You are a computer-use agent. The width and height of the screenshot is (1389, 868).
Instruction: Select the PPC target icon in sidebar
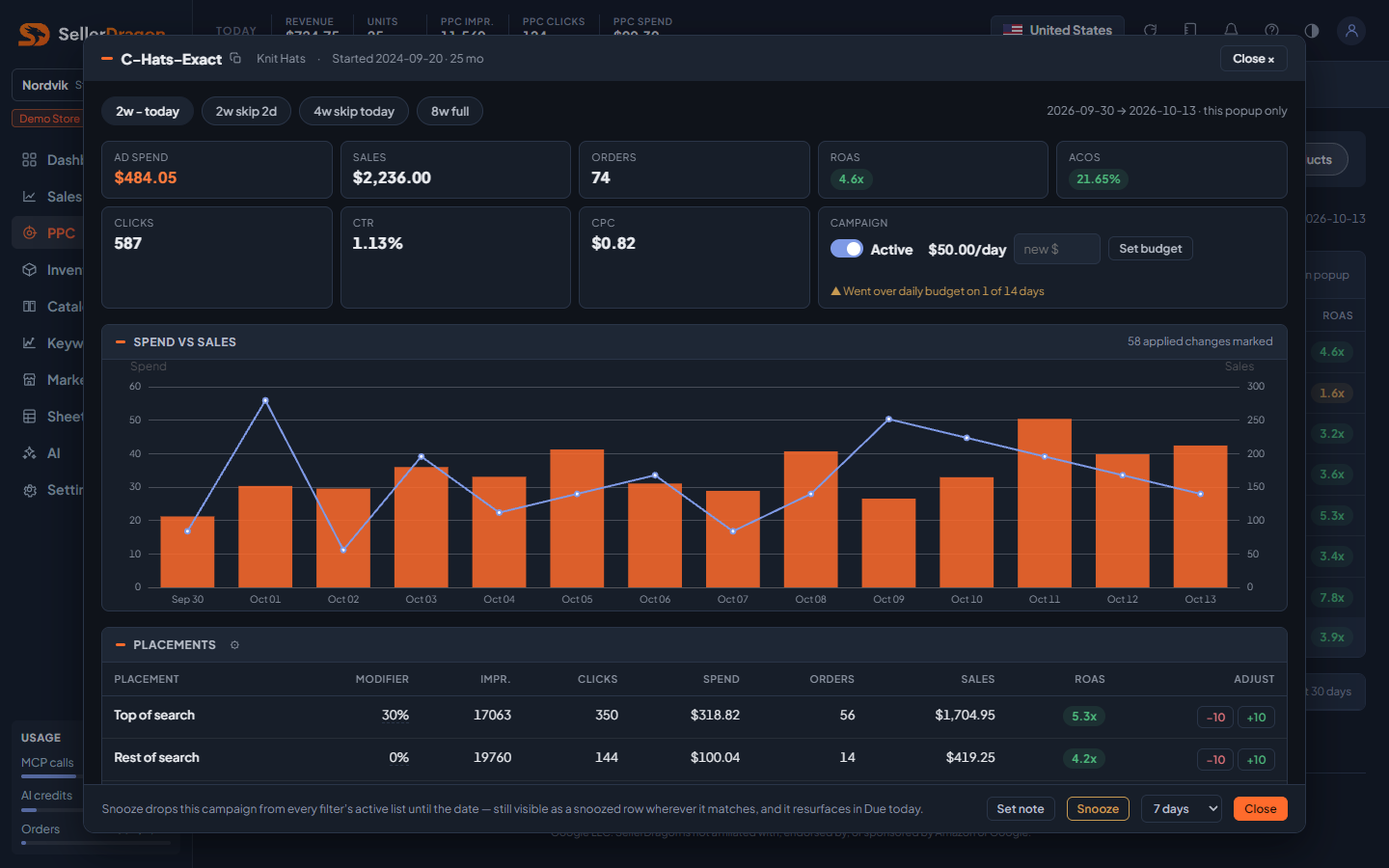pos(30,233)
